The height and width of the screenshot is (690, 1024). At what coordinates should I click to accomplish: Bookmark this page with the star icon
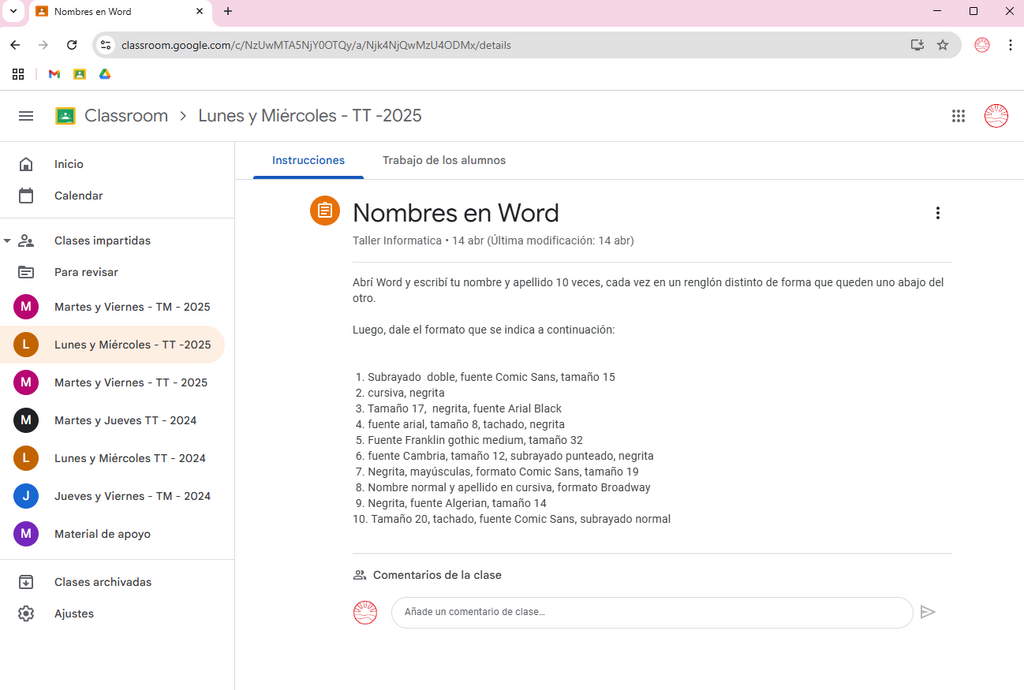click(942, 45)
